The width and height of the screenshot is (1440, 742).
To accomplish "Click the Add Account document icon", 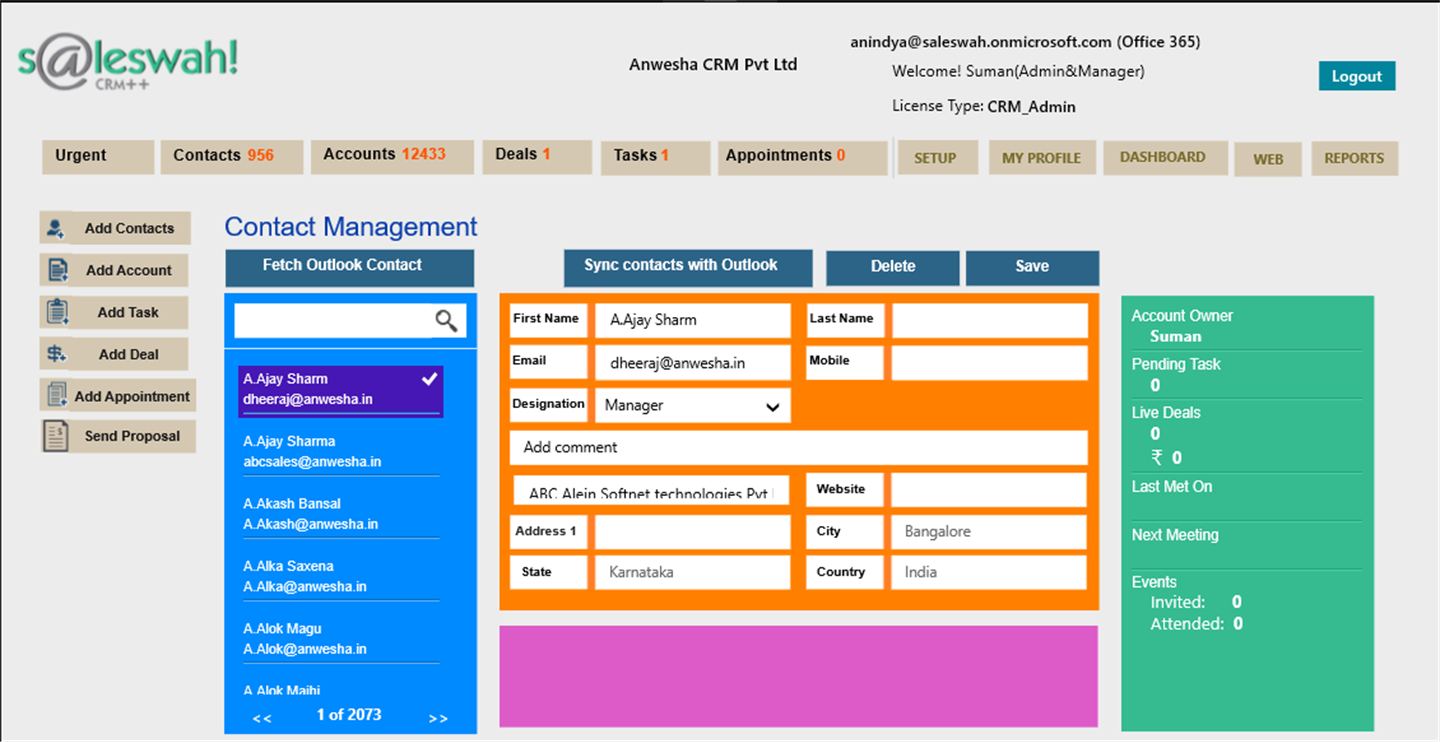I will [x=58, y=270].
